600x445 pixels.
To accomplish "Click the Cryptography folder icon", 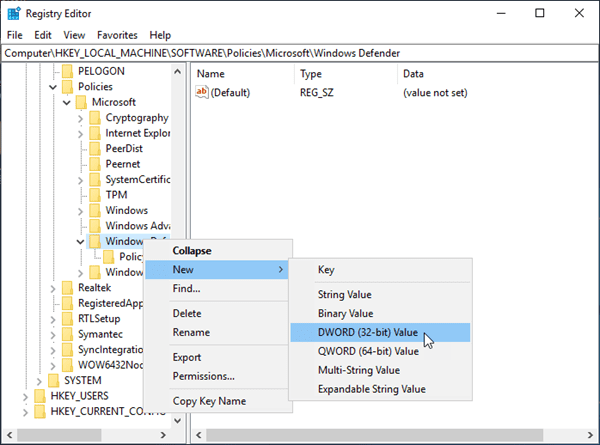I will 95,118.
